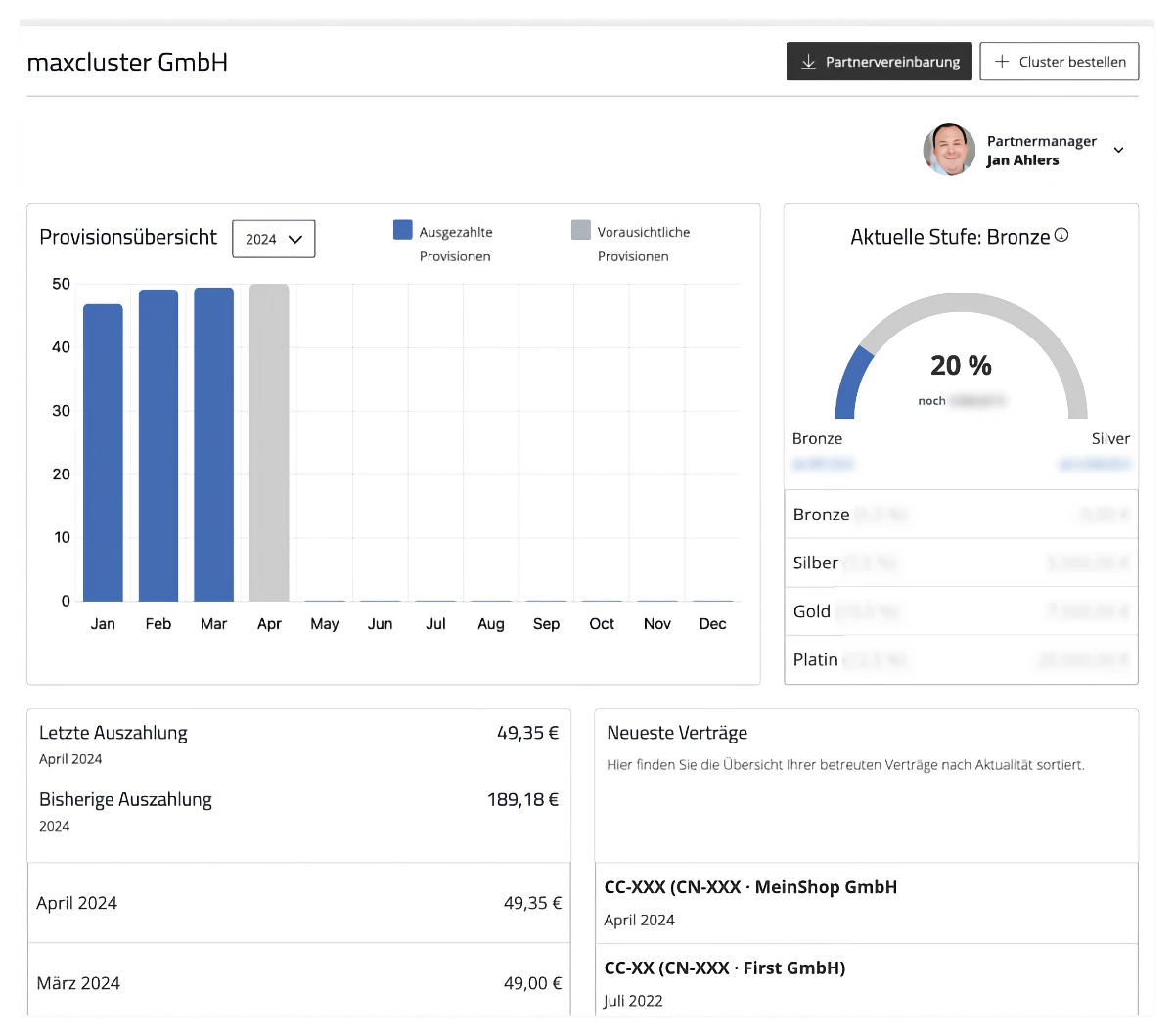The image size is (1174, 1036).
Task: Click the Letzte Auszahlung 49,35 € value
Action: [528, 733]
